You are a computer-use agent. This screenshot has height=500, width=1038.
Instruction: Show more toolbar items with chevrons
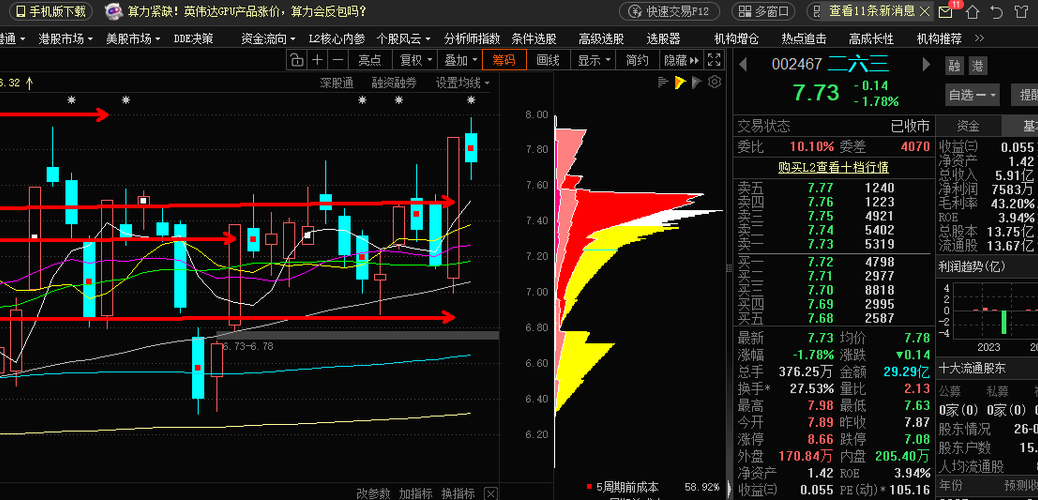980,38
